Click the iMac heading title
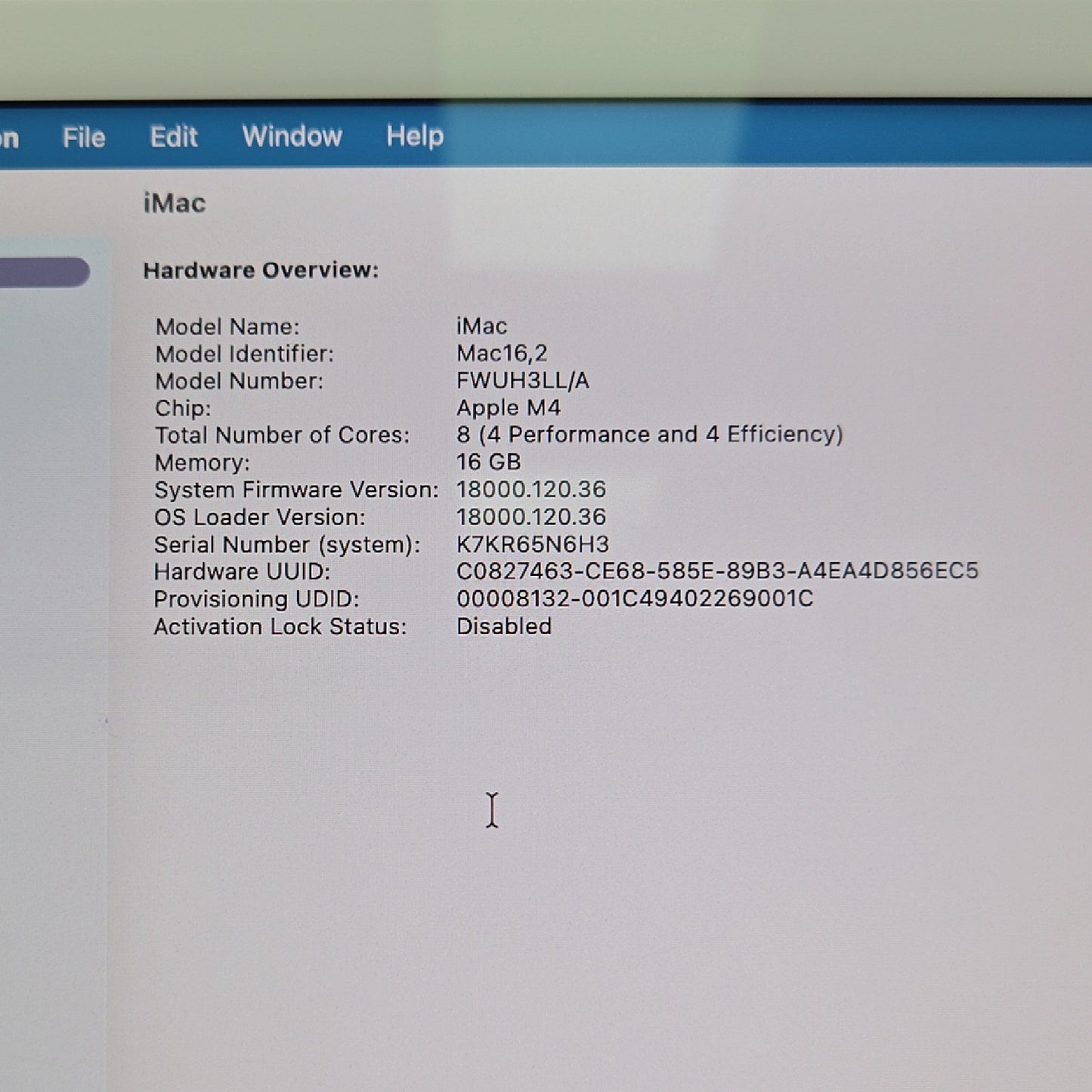 (175, 203)
